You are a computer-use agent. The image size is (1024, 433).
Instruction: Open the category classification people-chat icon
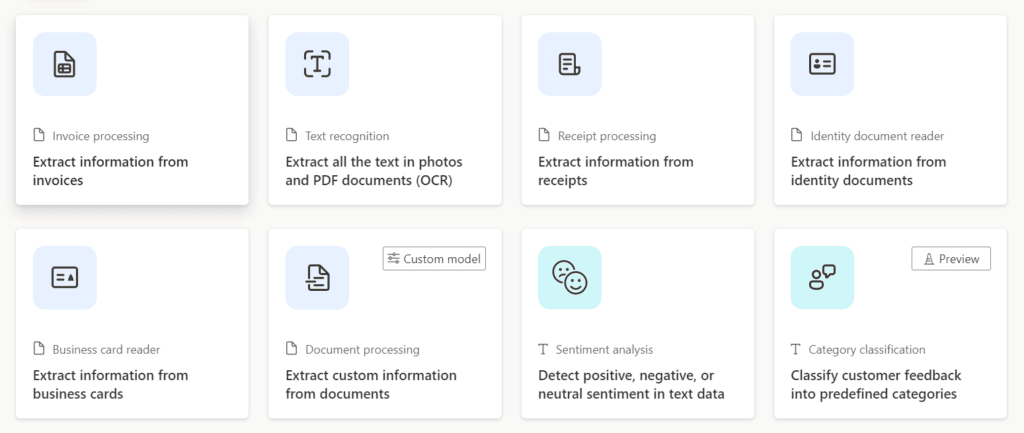coord(822,278)
